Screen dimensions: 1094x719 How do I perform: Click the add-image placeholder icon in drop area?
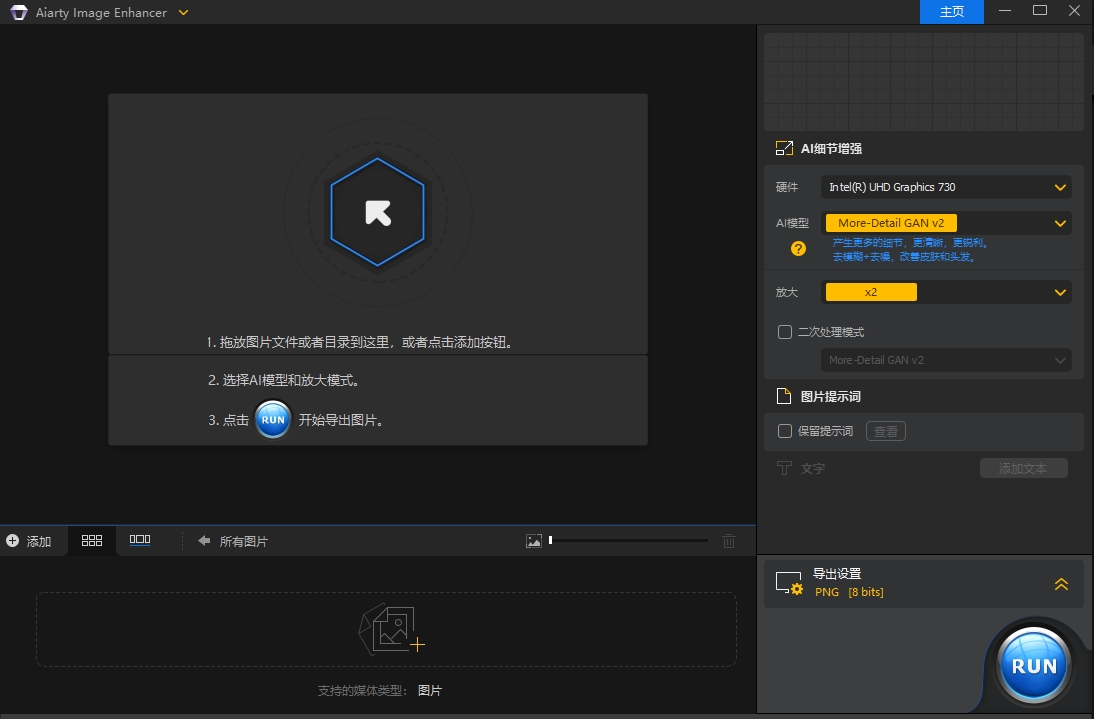tap(391, 630)
